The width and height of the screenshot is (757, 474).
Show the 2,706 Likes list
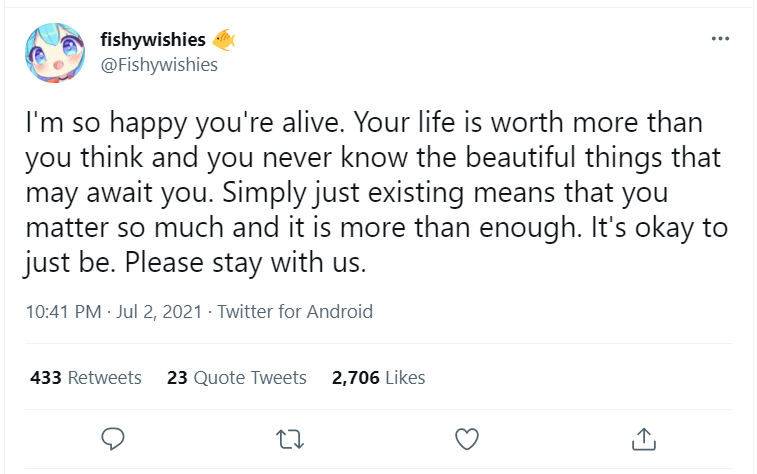click(x=378, y=377)
